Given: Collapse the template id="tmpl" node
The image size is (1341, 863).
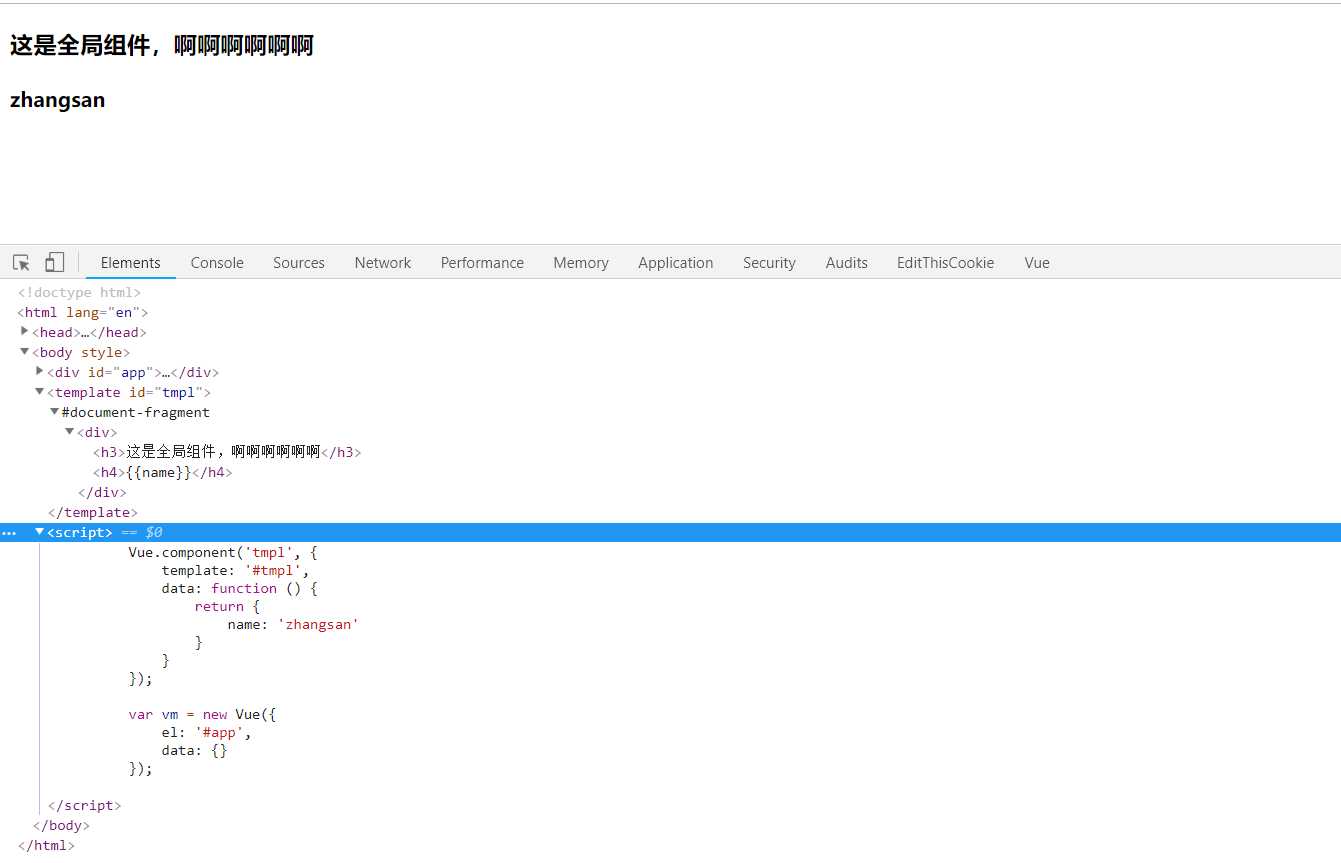Looking at the screenshot, I should point(40,391).
